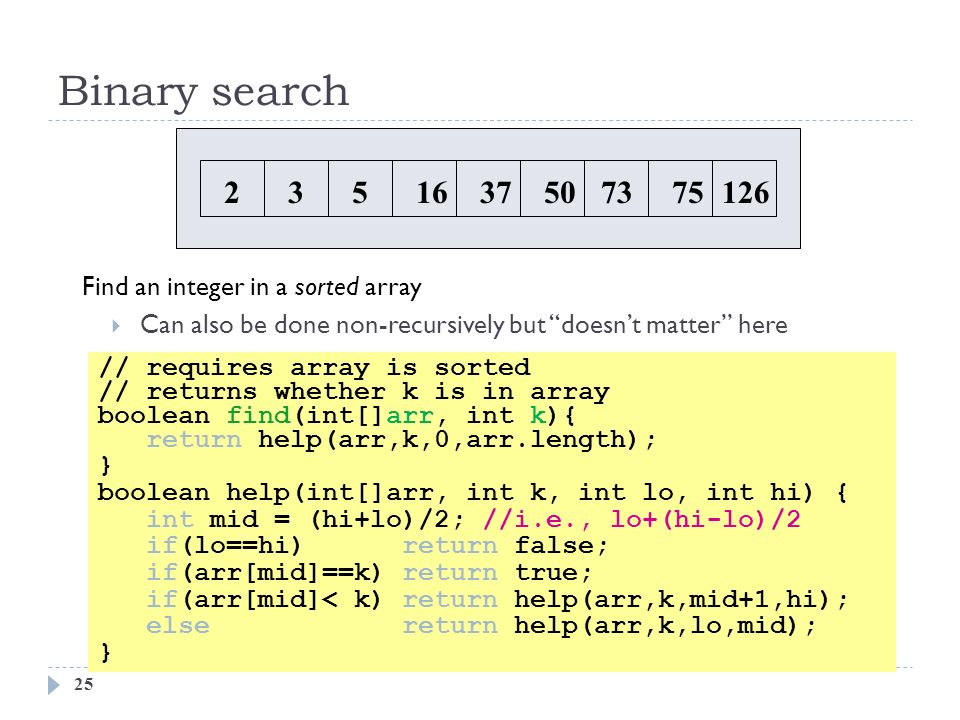
Task: Select array cell containing 2
Action: (x=233, y=189)
